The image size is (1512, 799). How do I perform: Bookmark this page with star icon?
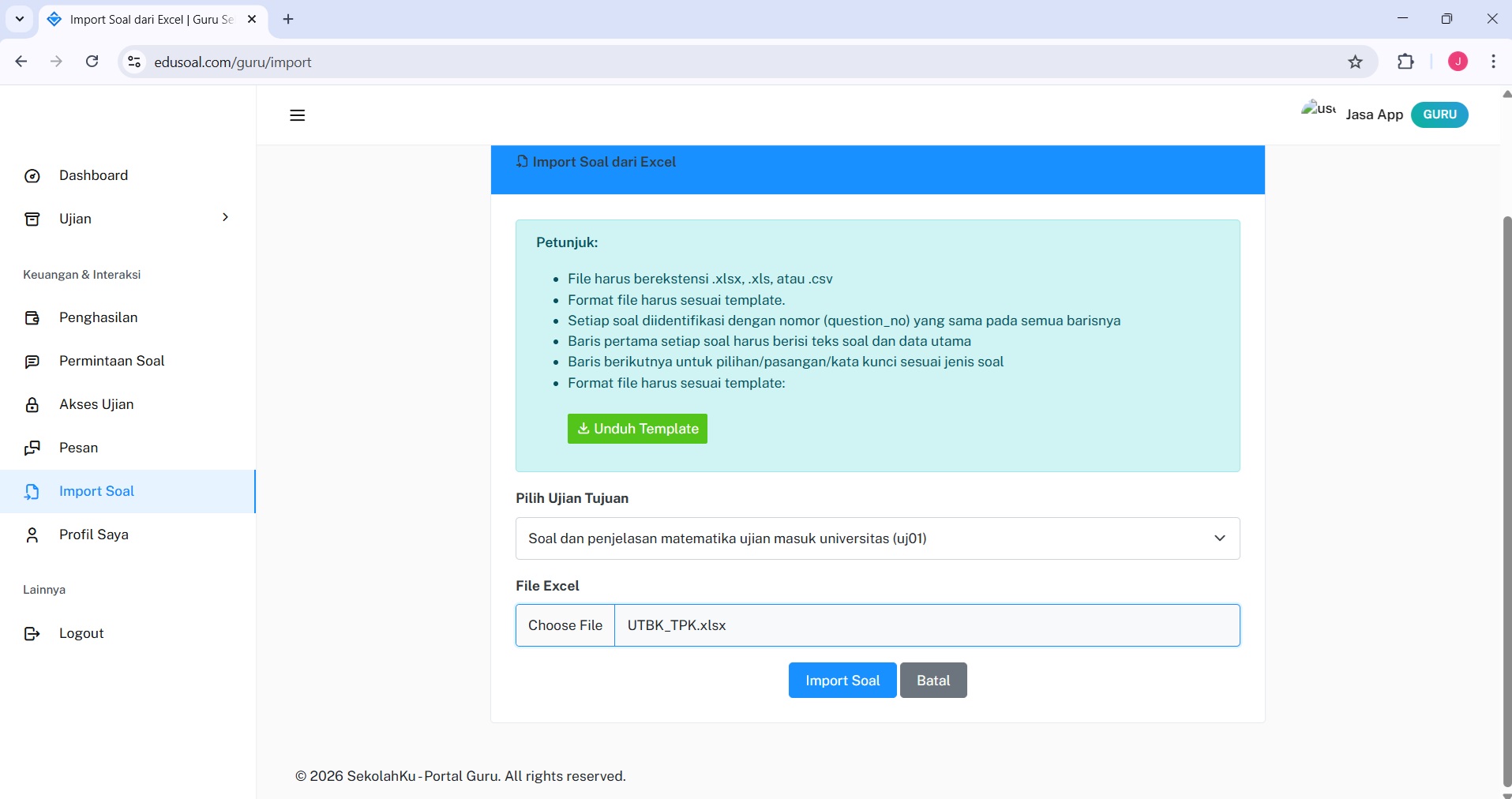point(1355,62)
